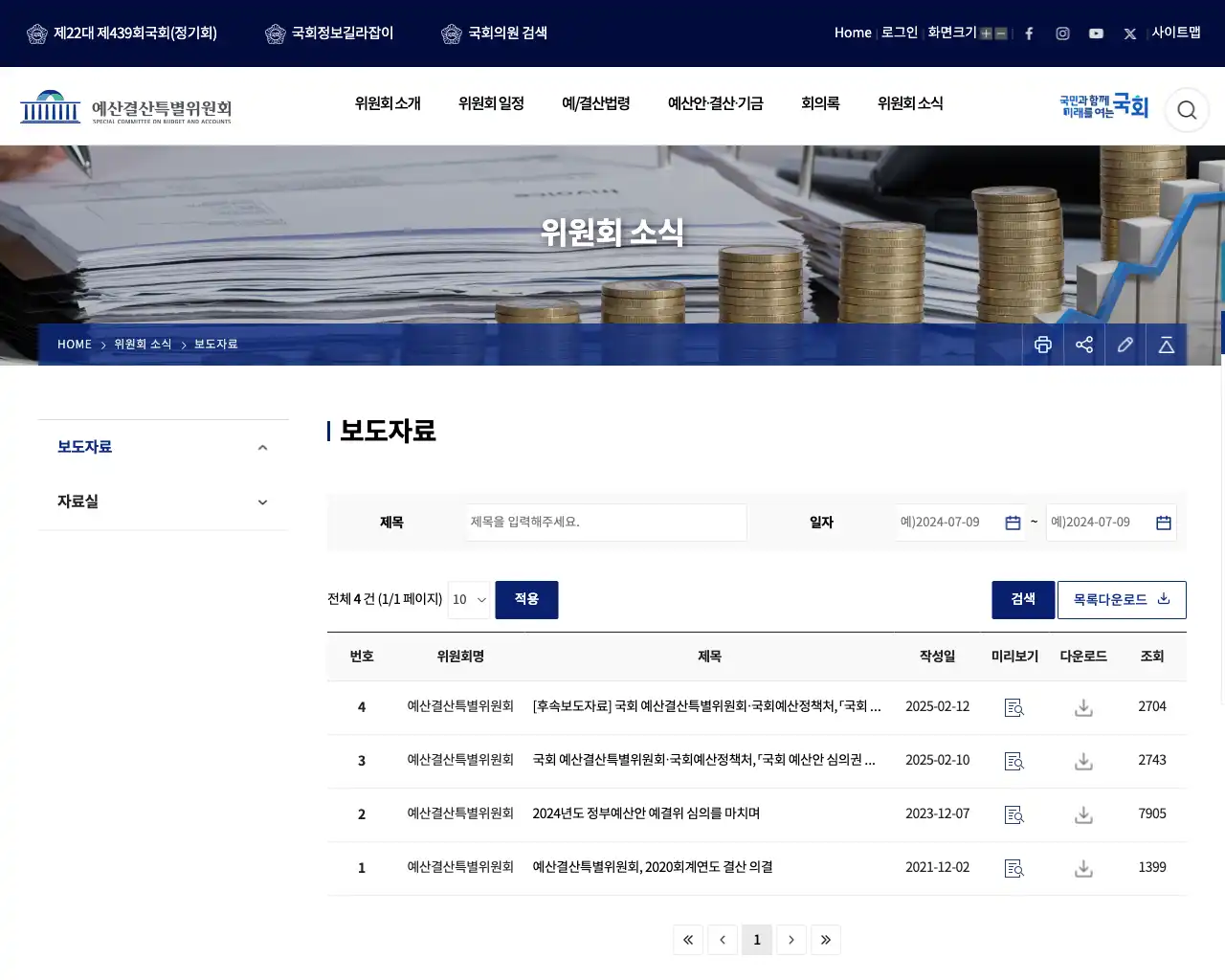
Task: Download the 2025-02-12 press release file
Action: click(x=1083, y=707)
